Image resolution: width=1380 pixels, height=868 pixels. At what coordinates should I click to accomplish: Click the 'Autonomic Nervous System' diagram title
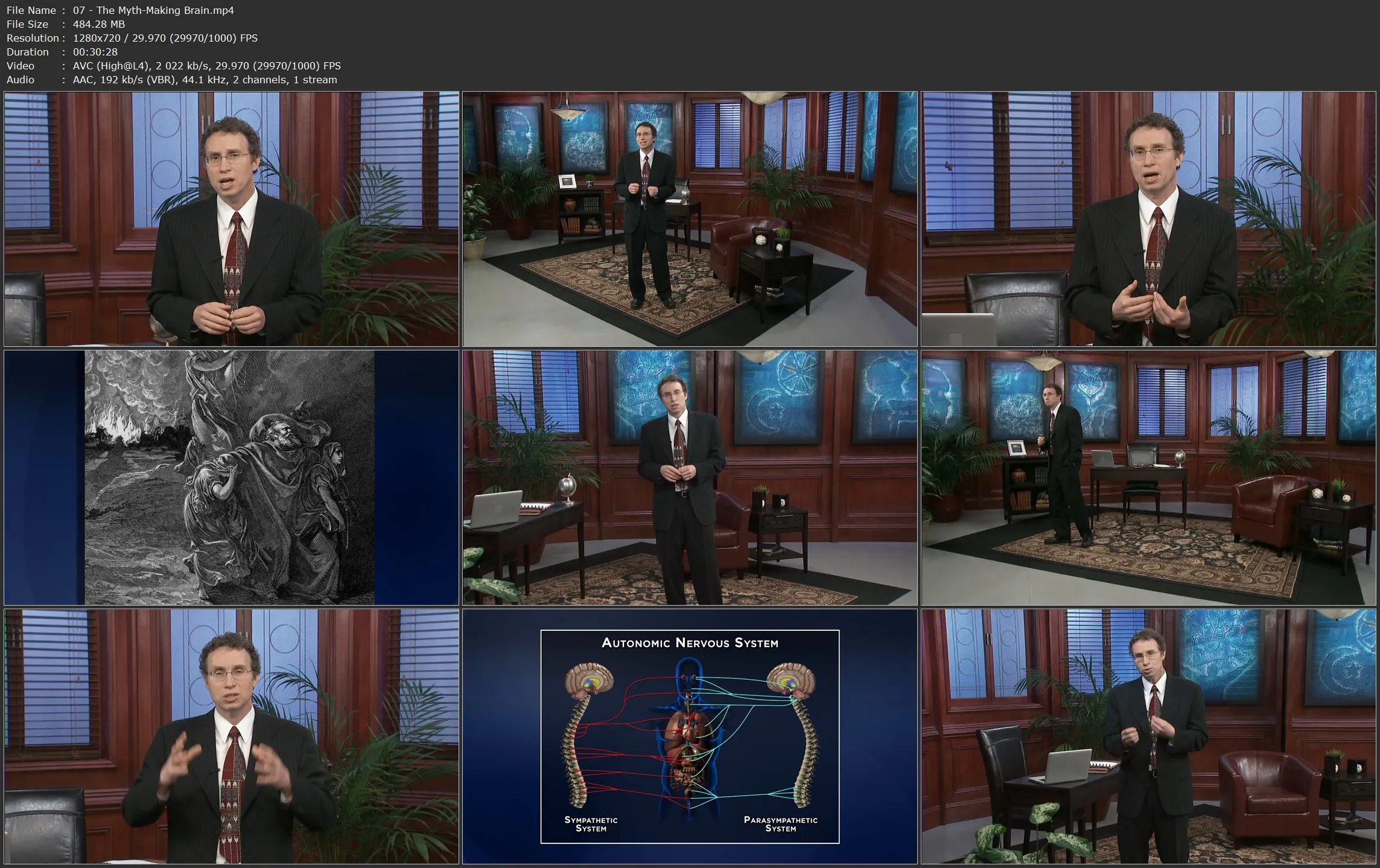point(690,643)
